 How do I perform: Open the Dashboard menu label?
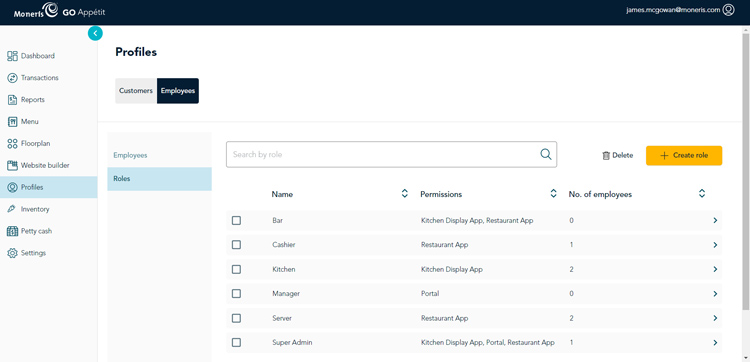pos(38,56)
